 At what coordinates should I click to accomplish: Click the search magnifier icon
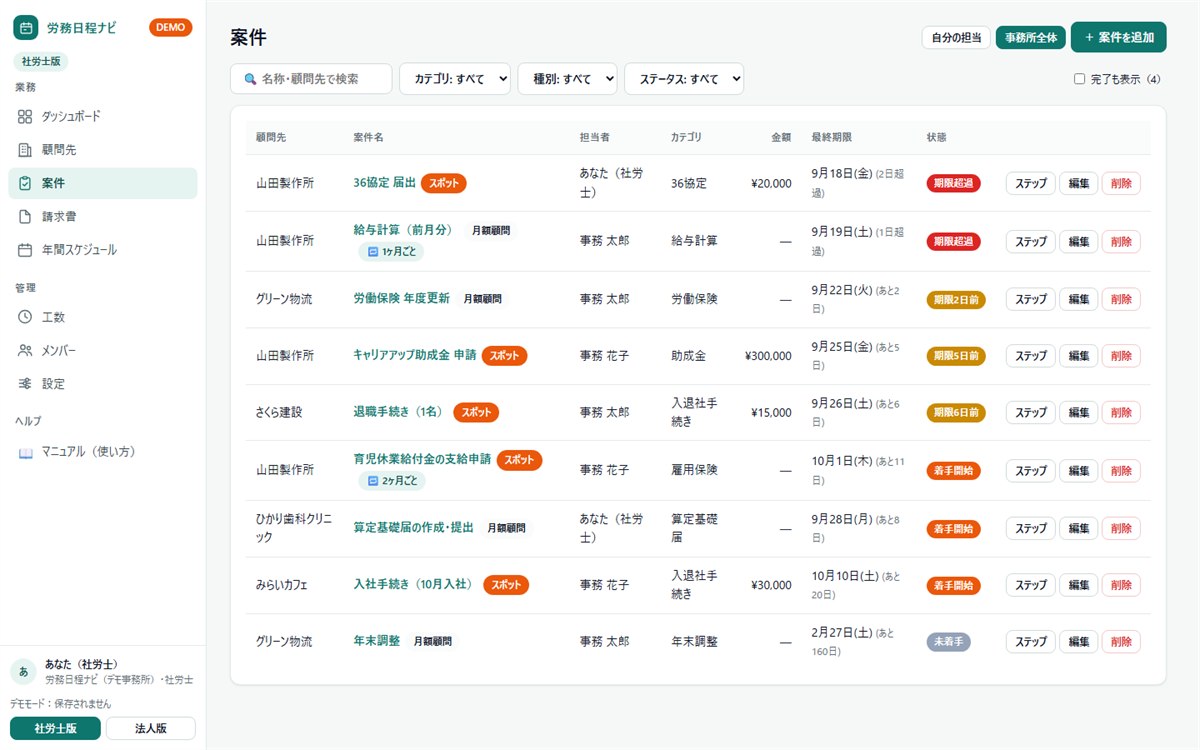[249, 79]
